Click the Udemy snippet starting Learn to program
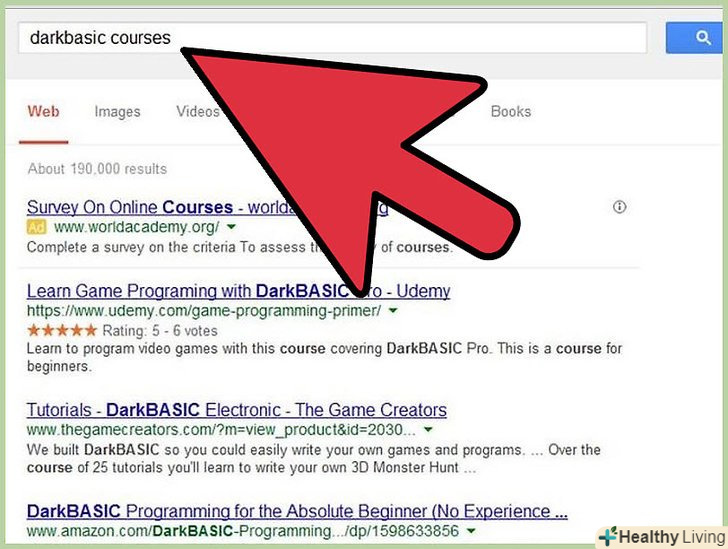This screenshot has width=728, height=549. pos(324,357)
